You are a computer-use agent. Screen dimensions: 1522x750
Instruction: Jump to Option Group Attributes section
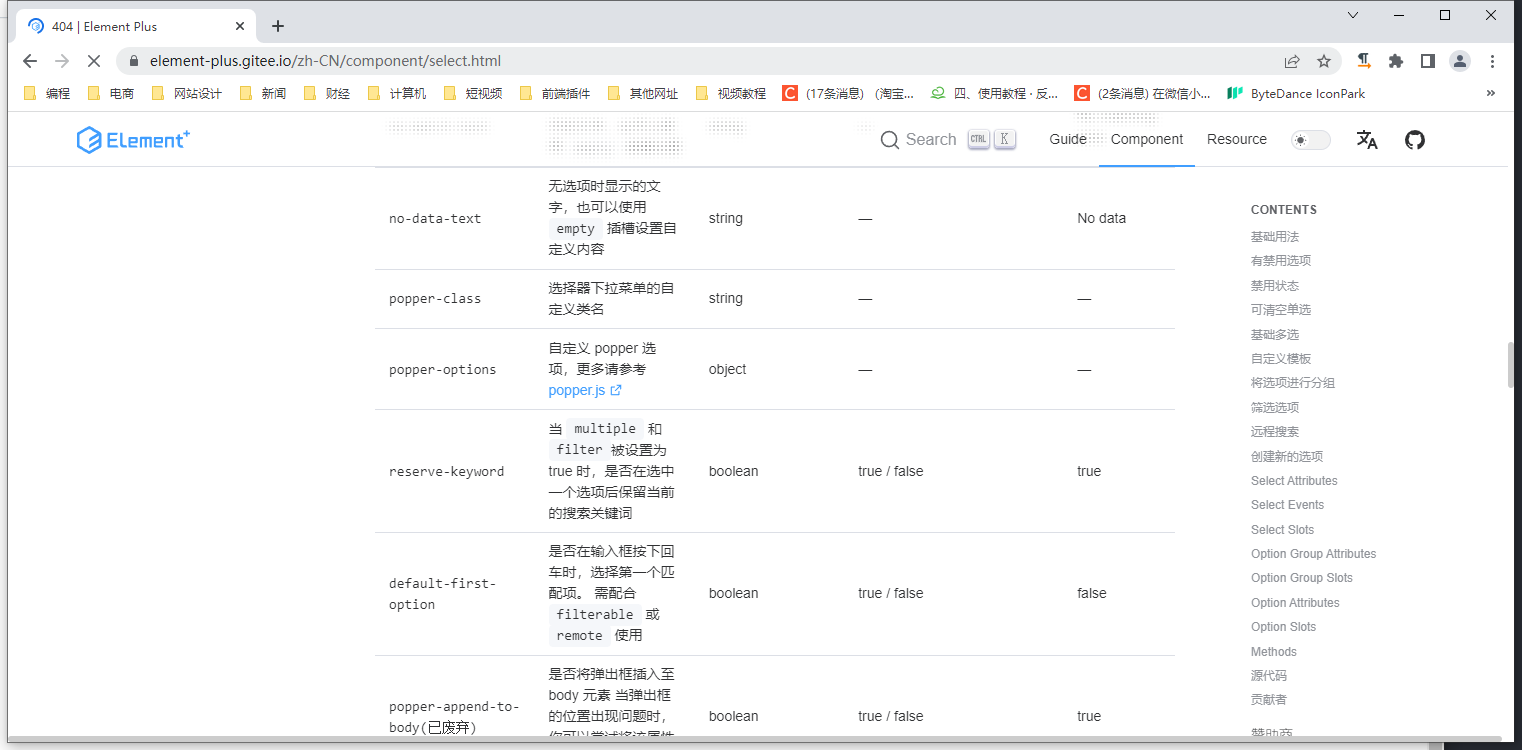coord(1313,554)
